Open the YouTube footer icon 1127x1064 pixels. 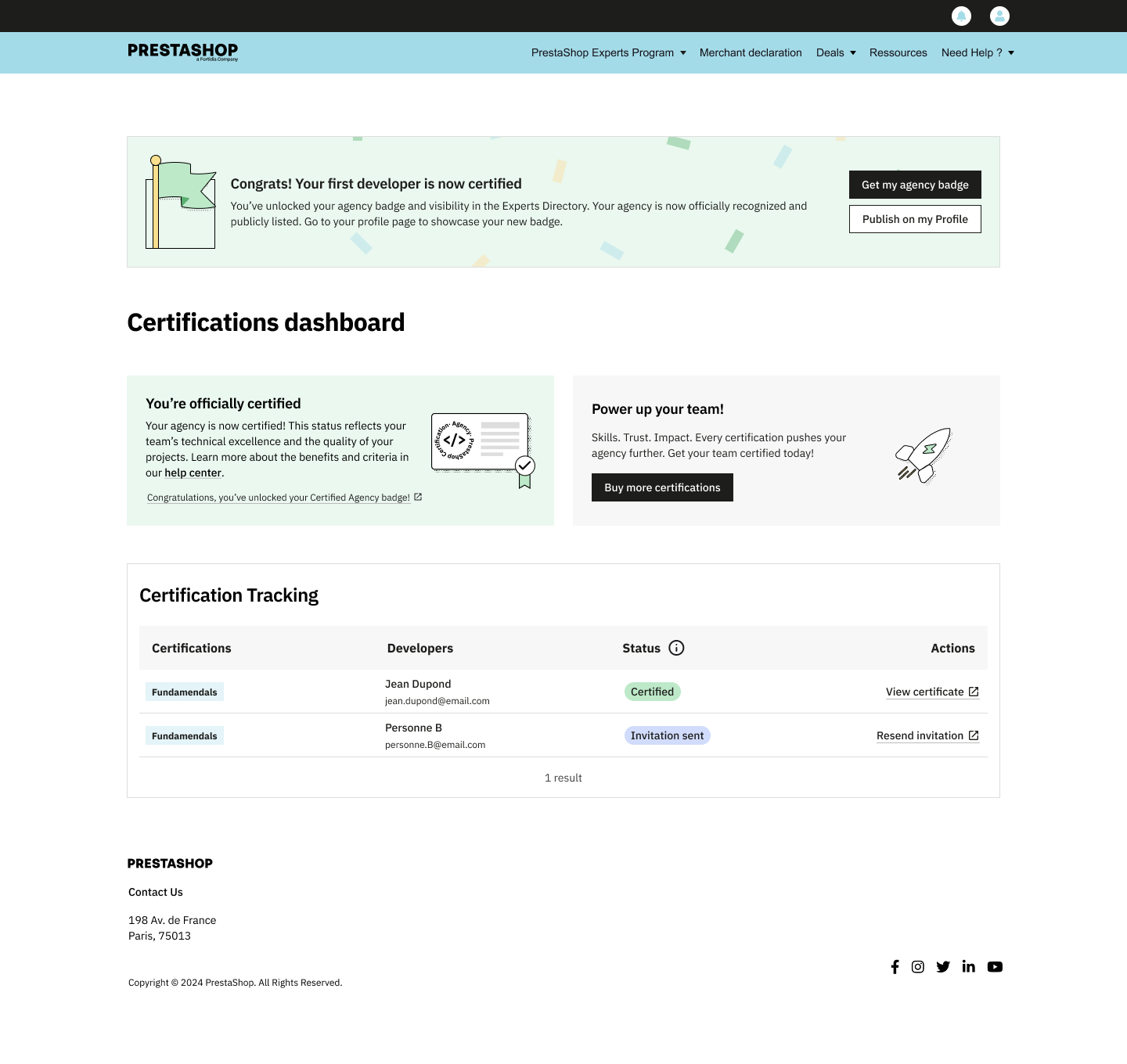pos(995,967)
